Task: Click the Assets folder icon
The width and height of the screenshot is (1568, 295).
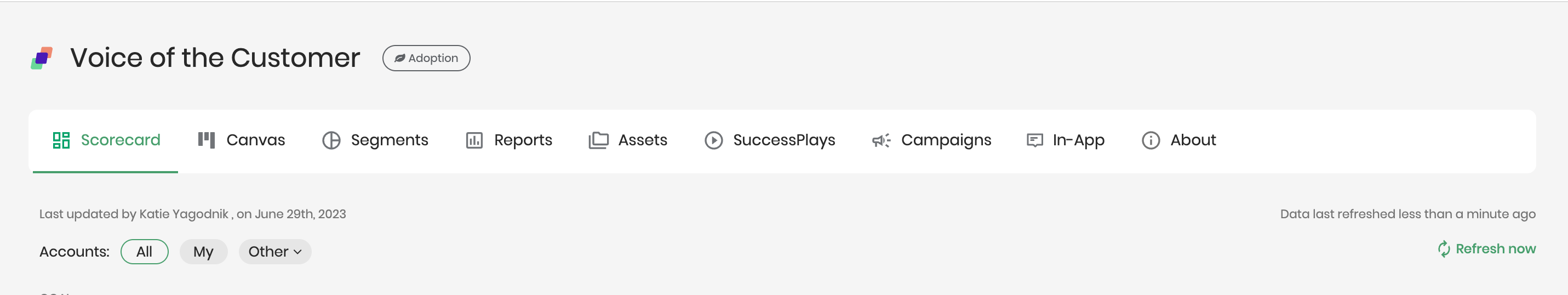Action: pyautogui.click(x=598, y=140)
